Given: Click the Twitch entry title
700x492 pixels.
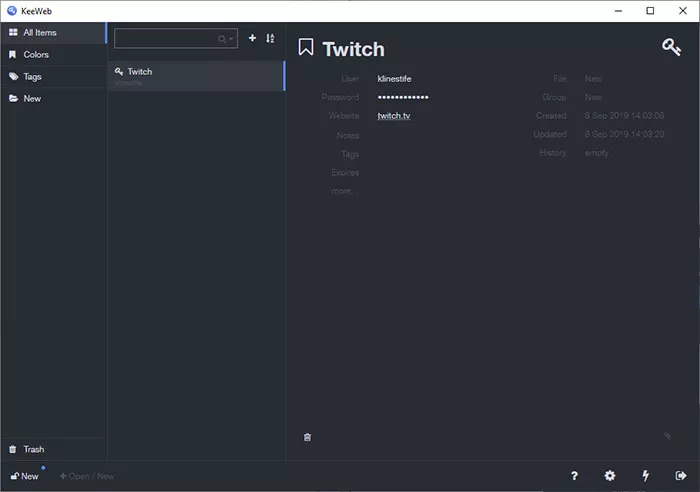Looking at the screenshot, I should (x=353, y=49).
